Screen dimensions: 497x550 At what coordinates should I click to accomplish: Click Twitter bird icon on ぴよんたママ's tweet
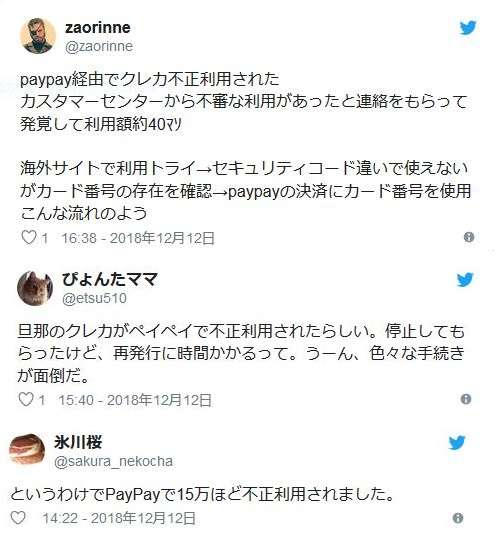coord(465,280)
